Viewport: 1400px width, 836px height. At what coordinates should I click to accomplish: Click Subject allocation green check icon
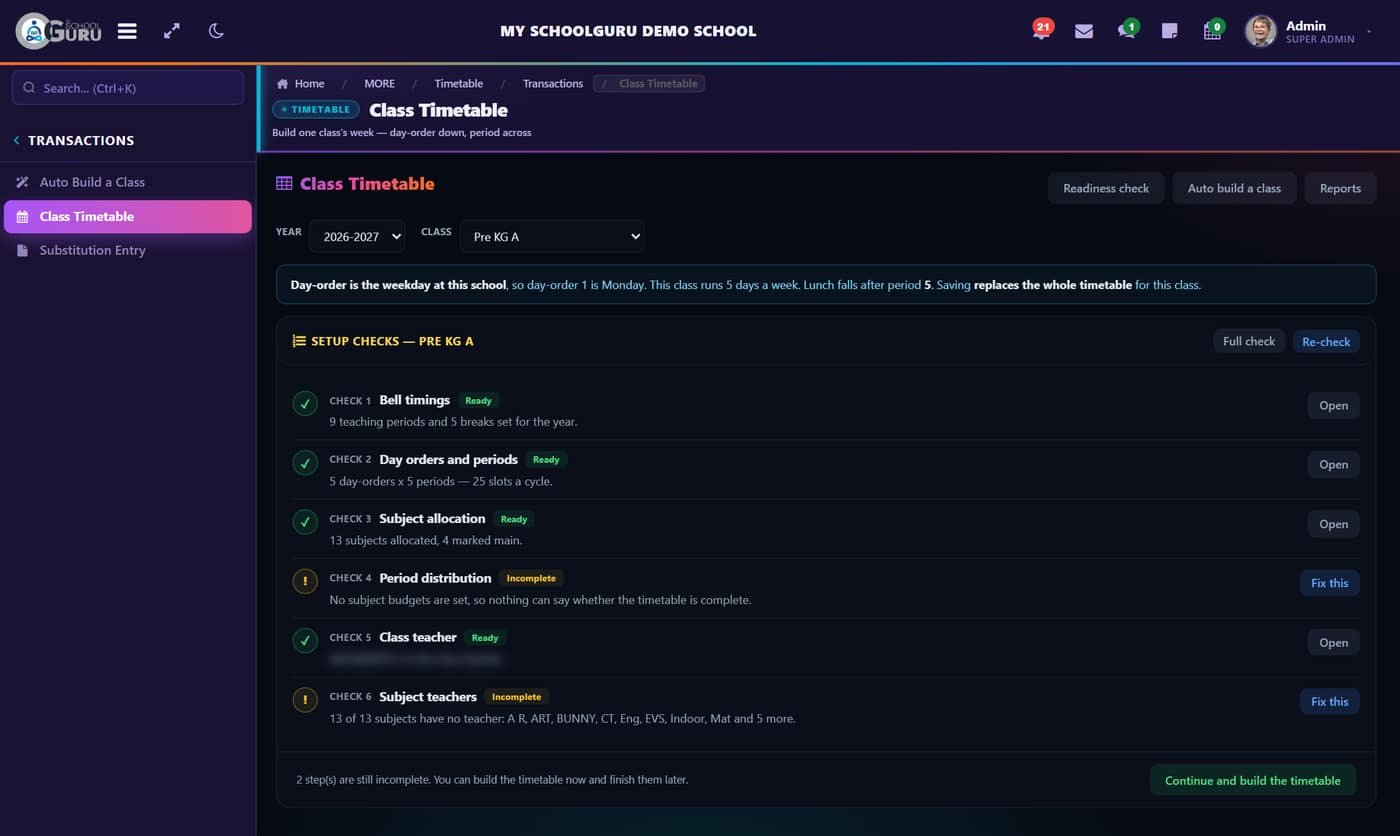pyautogui.click(x=305, y=522)
